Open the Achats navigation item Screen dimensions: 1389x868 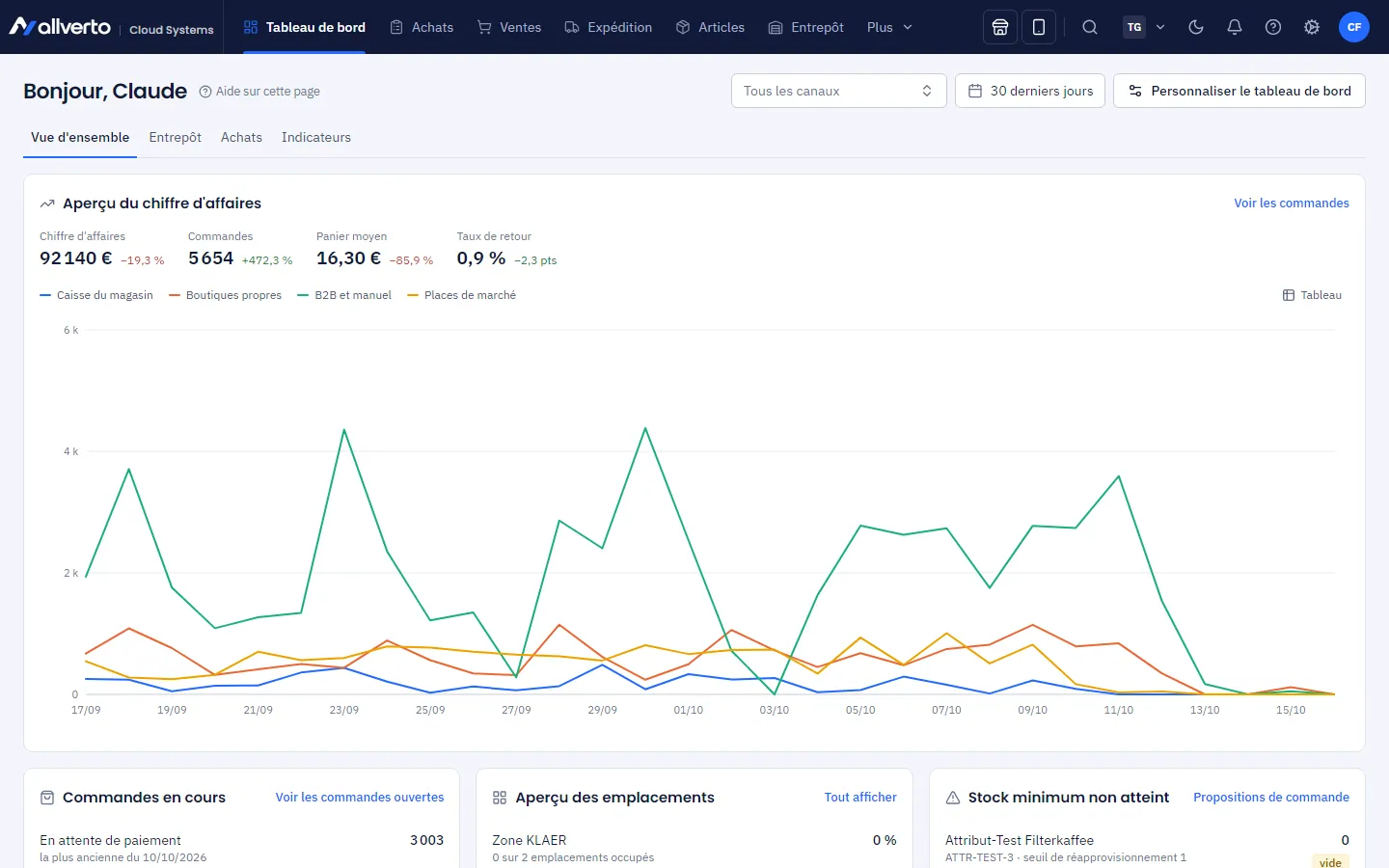[422, 27]
